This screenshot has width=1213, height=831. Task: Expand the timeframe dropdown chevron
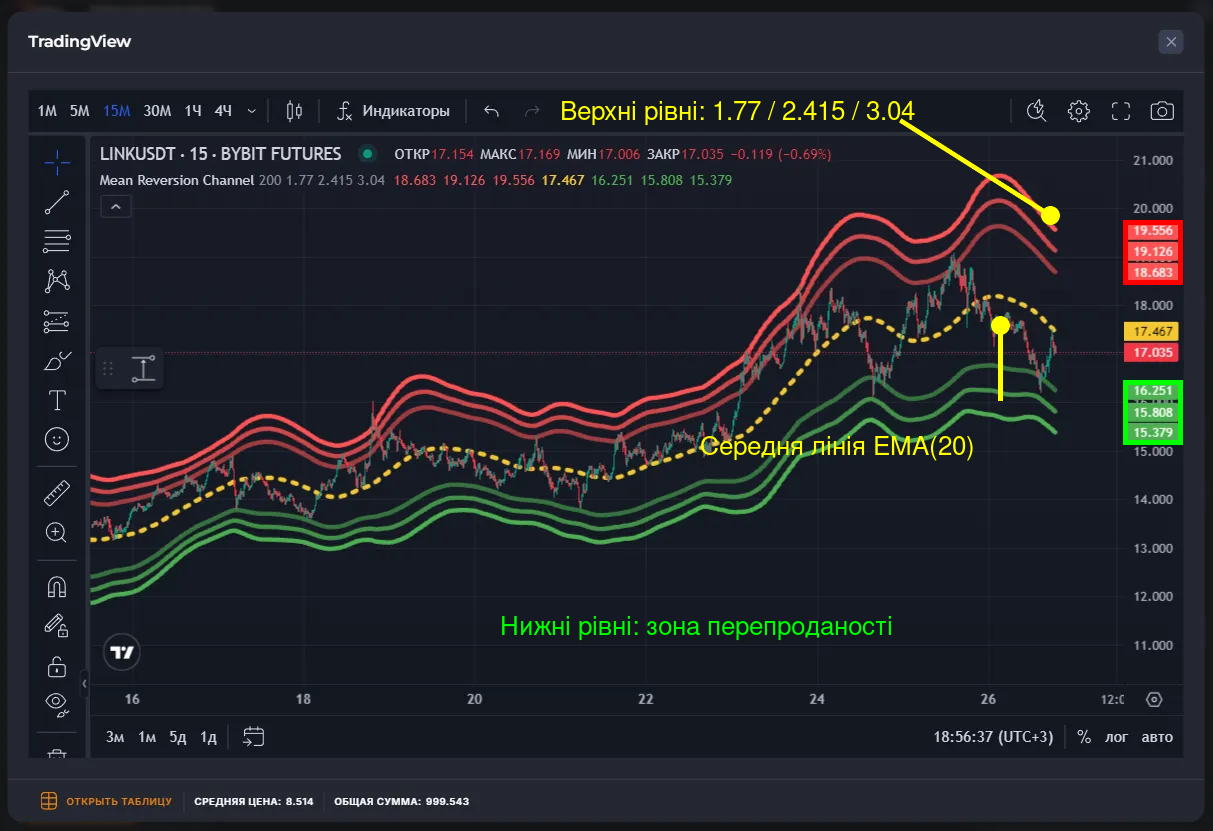pyautogui.click(x=251, y=111)
